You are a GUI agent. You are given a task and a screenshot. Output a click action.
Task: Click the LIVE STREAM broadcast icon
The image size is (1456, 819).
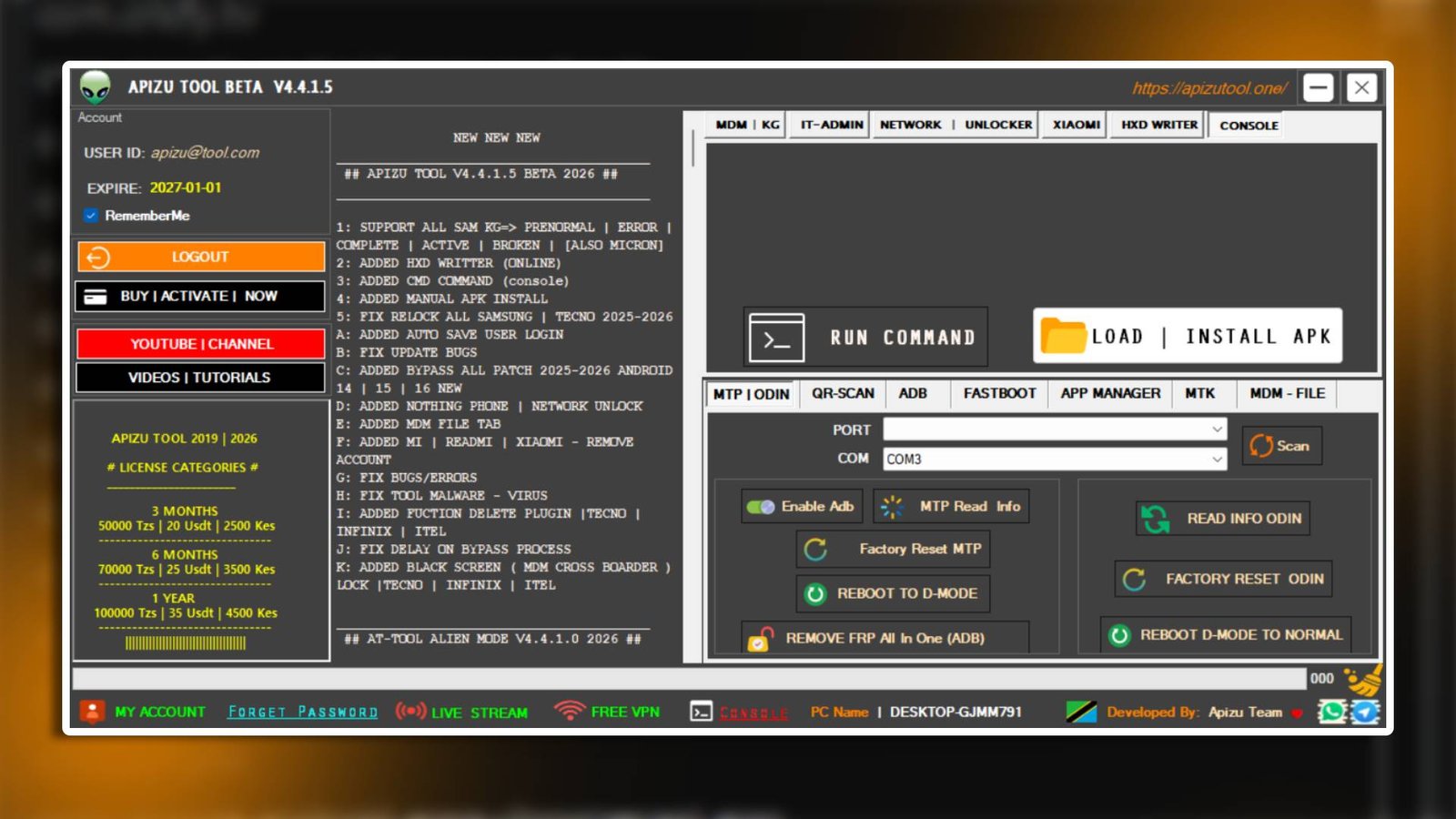tap(410, 712)
